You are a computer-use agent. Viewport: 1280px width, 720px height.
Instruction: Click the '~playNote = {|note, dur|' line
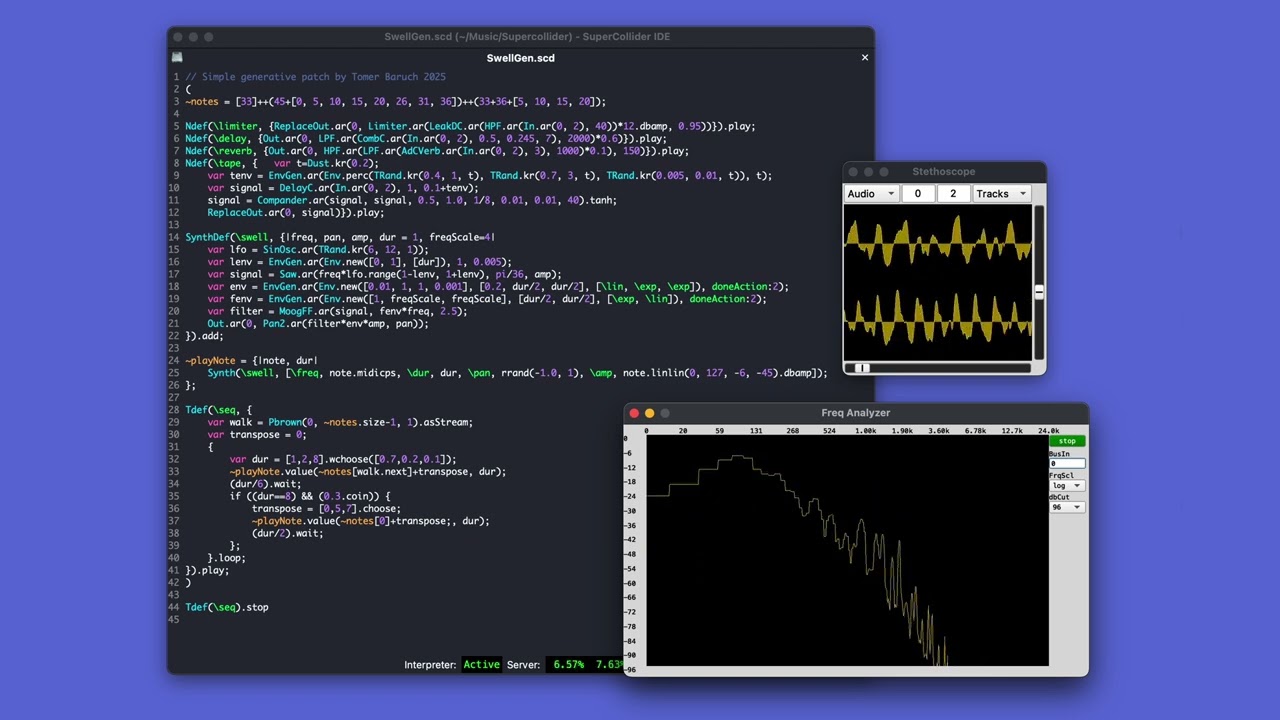point(252,360)
